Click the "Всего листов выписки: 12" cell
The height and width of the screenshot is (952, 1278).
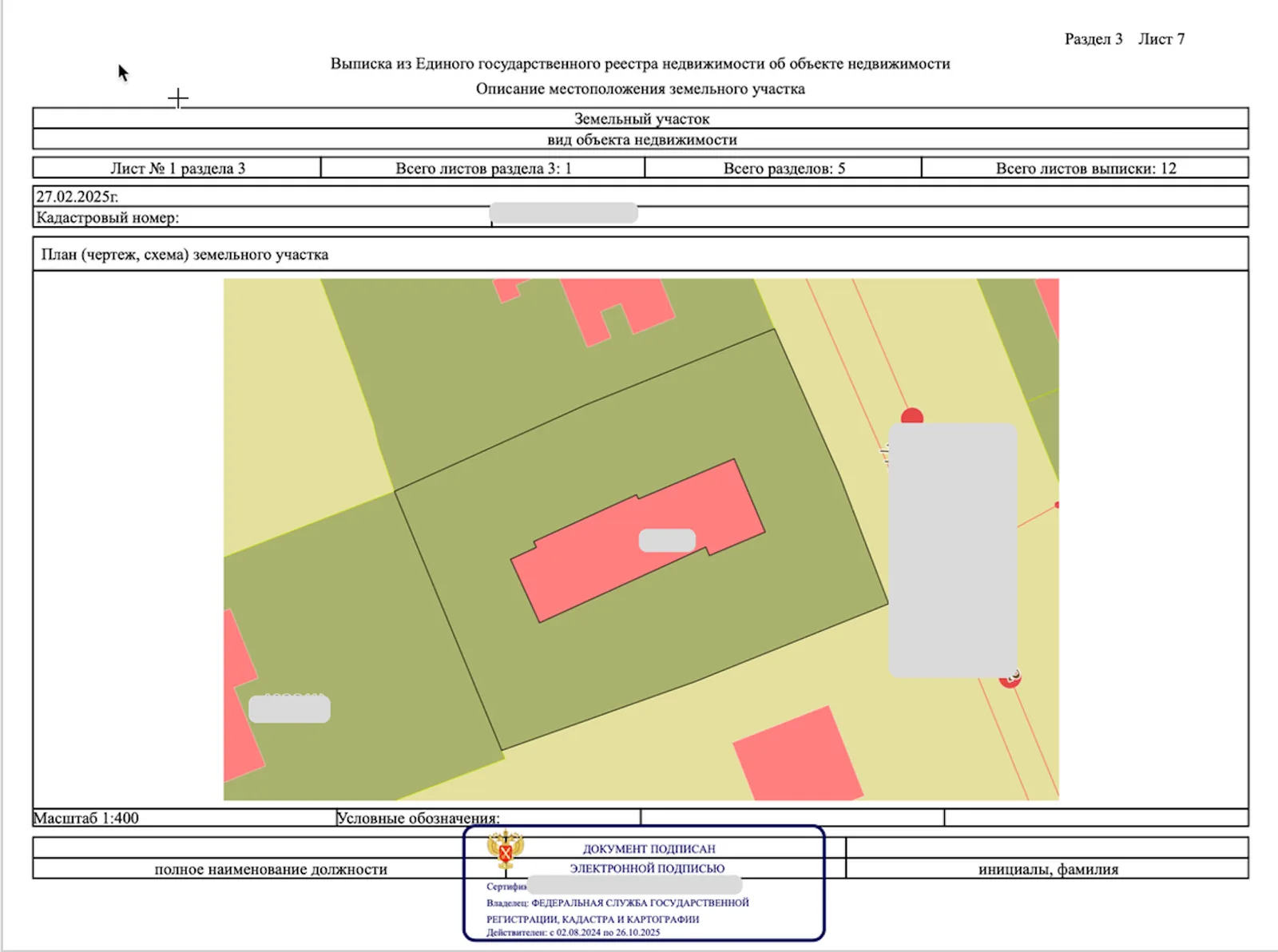point(1086,168)
